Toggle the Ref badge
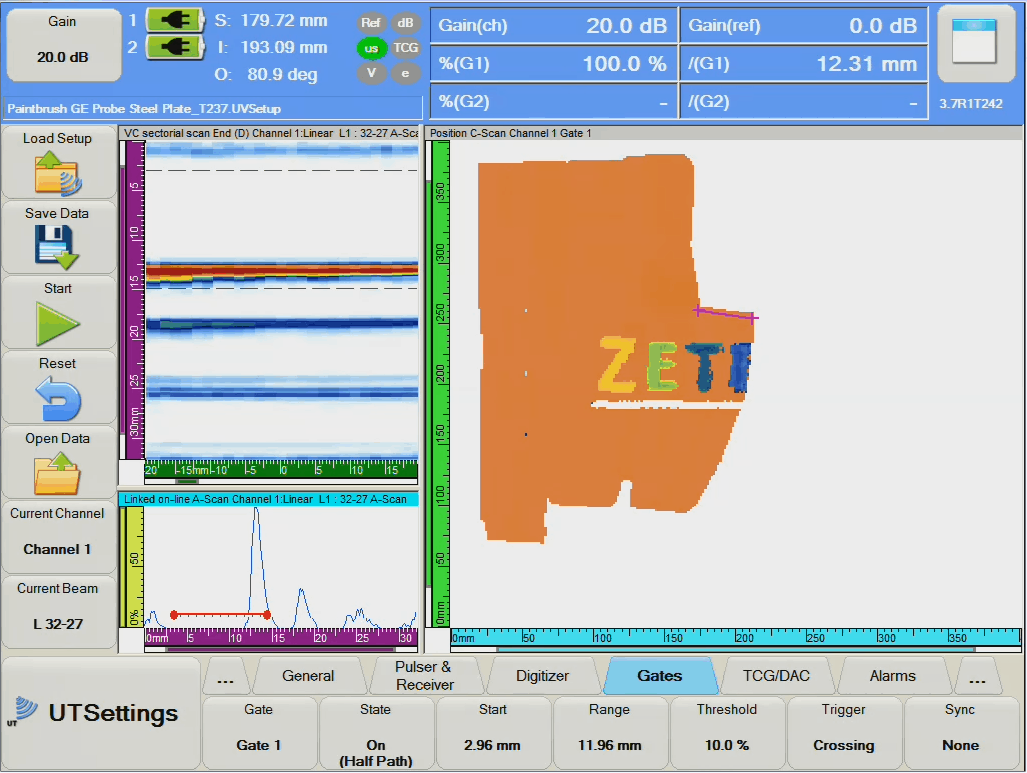Image resolution: width=1027 pixels, height=773 pixels. click(370, 21)
